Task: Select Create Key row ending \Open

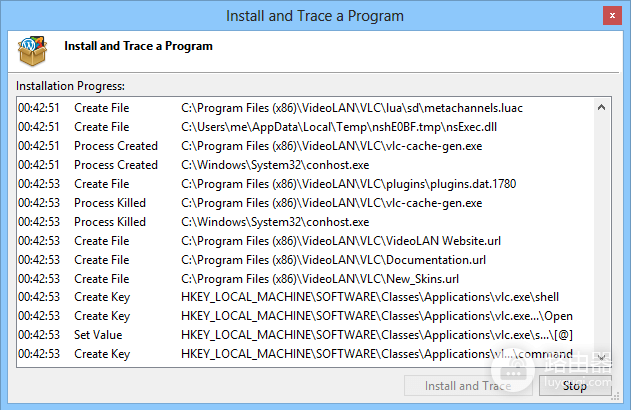Action: [x=305, y=316]
